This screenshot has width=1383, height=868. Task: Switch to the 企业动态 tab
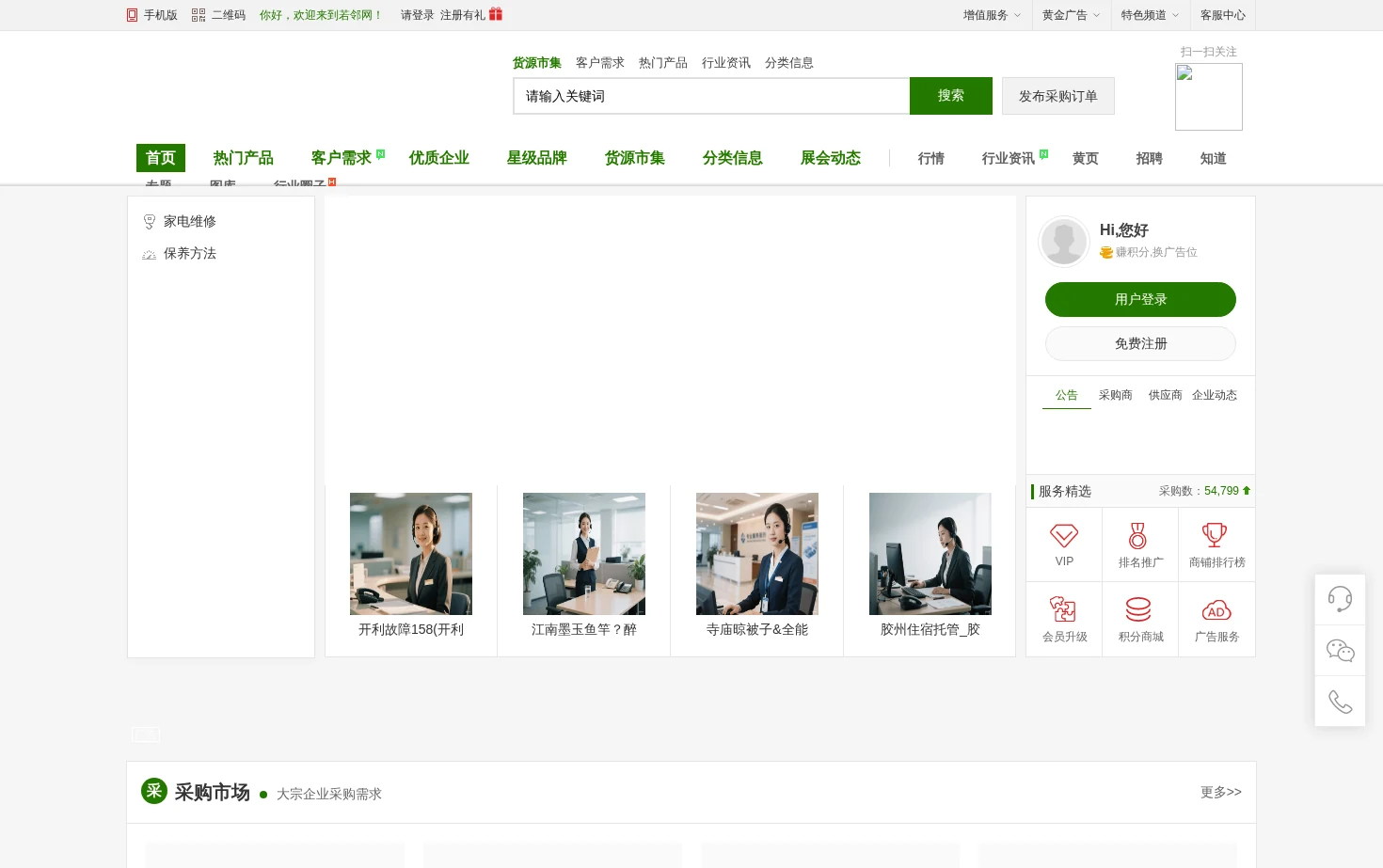[x=1215, y=395]
